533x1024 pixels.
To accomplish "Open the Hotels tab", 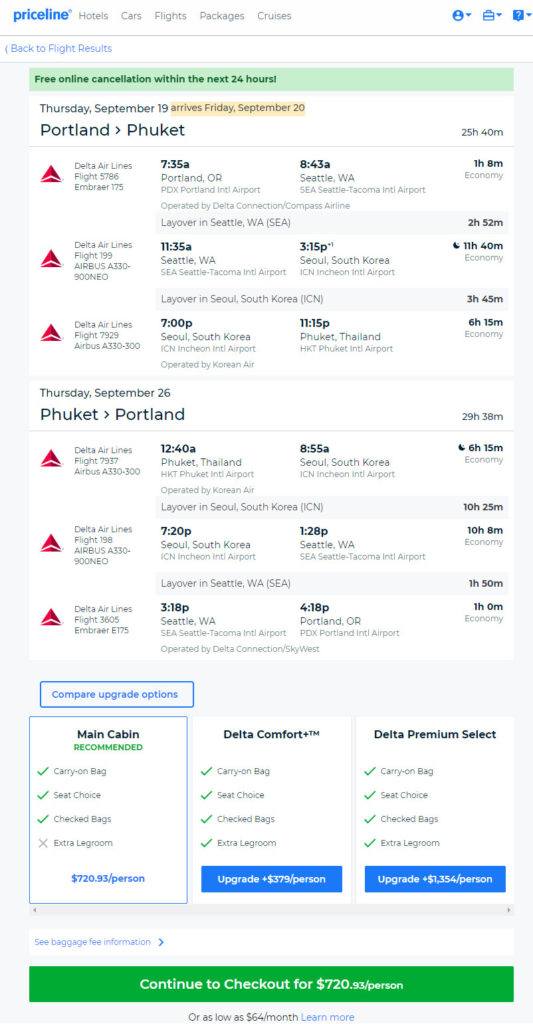I will pos(93,16).
